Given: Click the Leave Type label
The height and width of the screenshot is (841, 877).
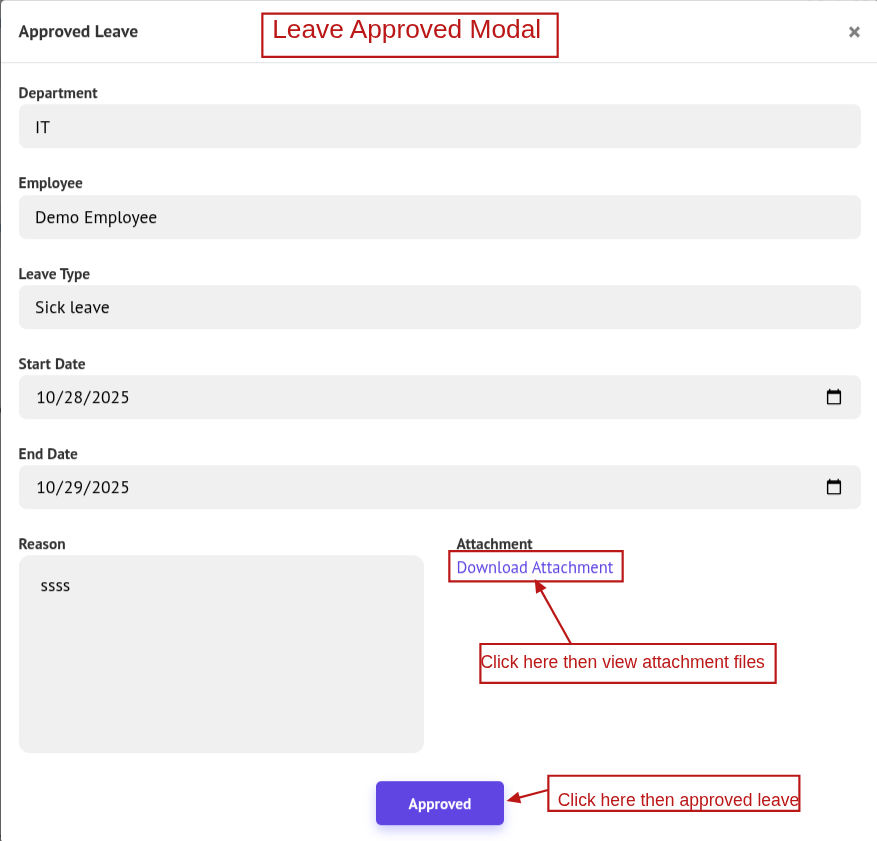Looking at the screenshot, I should point(54,273).
